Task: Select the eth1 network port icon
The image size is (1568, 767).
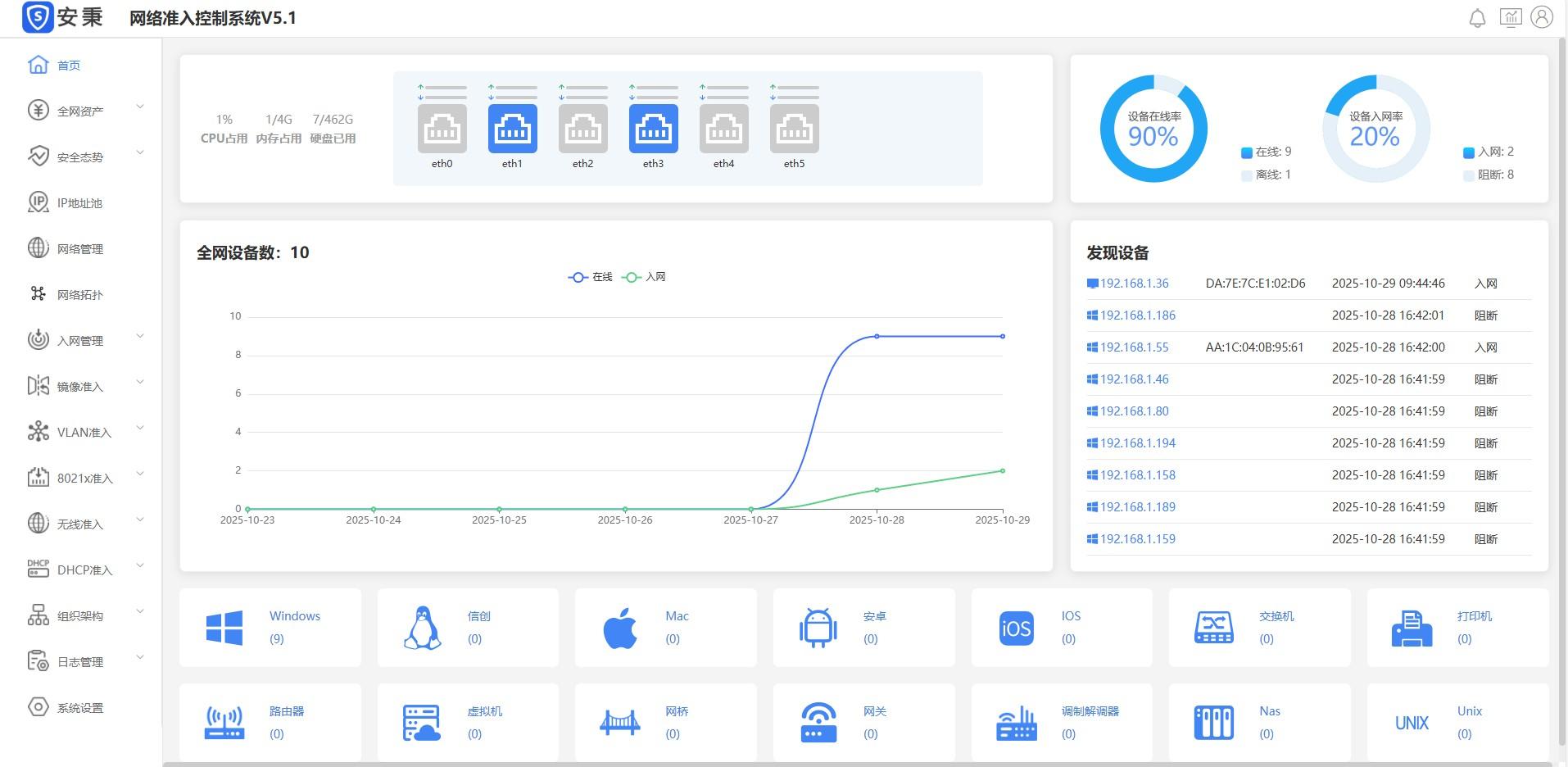Action: coord(513,129)
